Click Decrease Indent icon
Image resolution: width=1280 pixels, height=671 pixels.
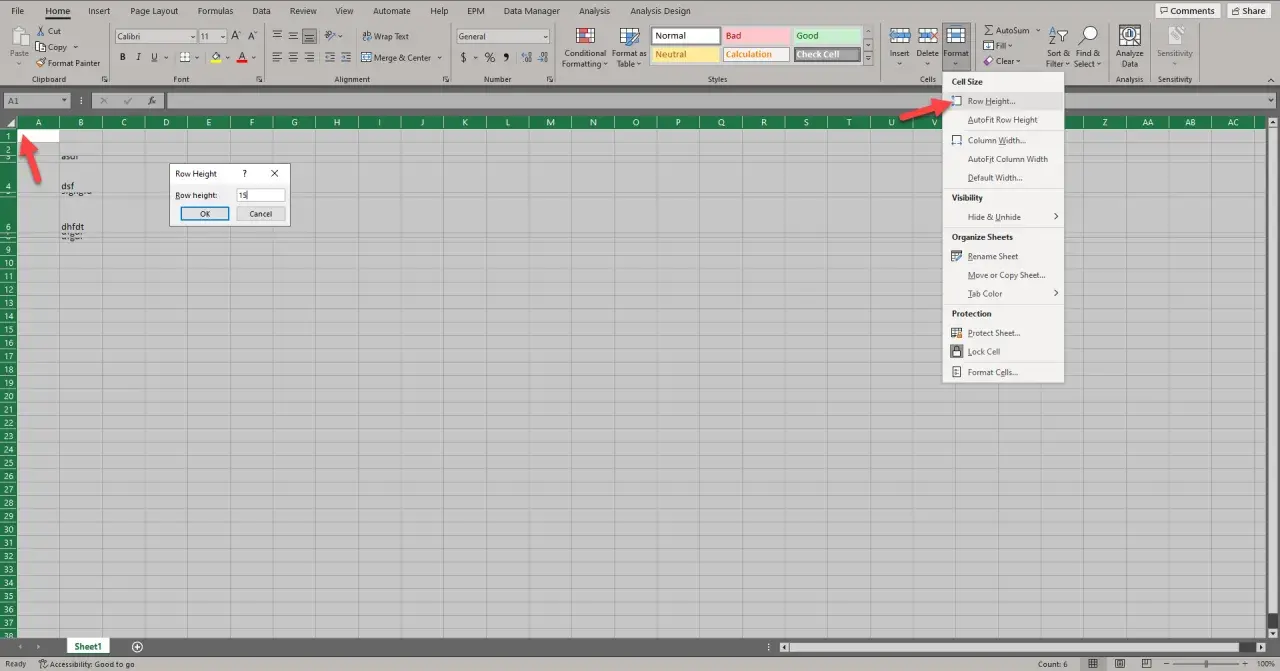(x=330, y=57)
